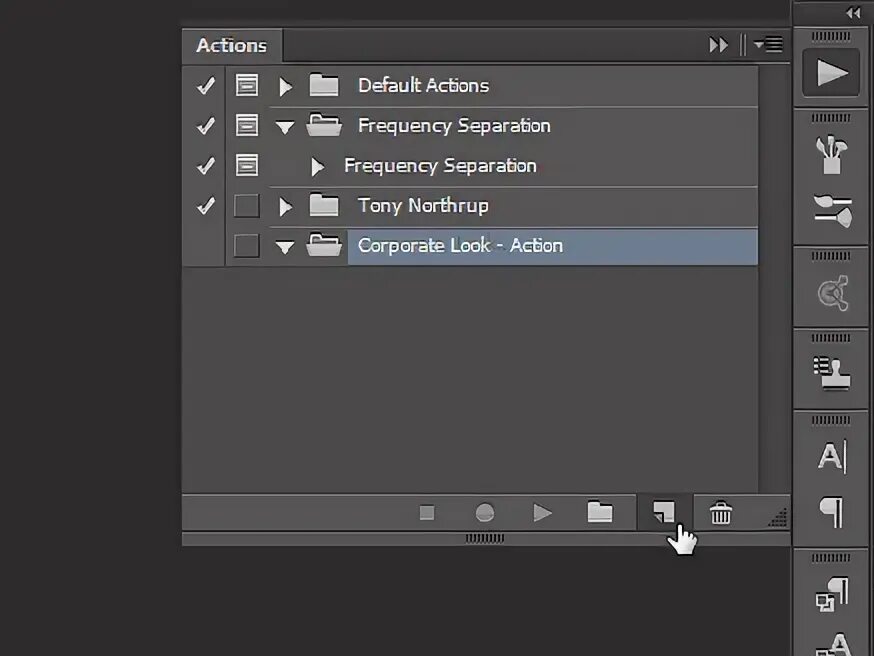Toggle dialog for Frequency Separation action
This screenshot has width=874, height=656.
(246, 166)
